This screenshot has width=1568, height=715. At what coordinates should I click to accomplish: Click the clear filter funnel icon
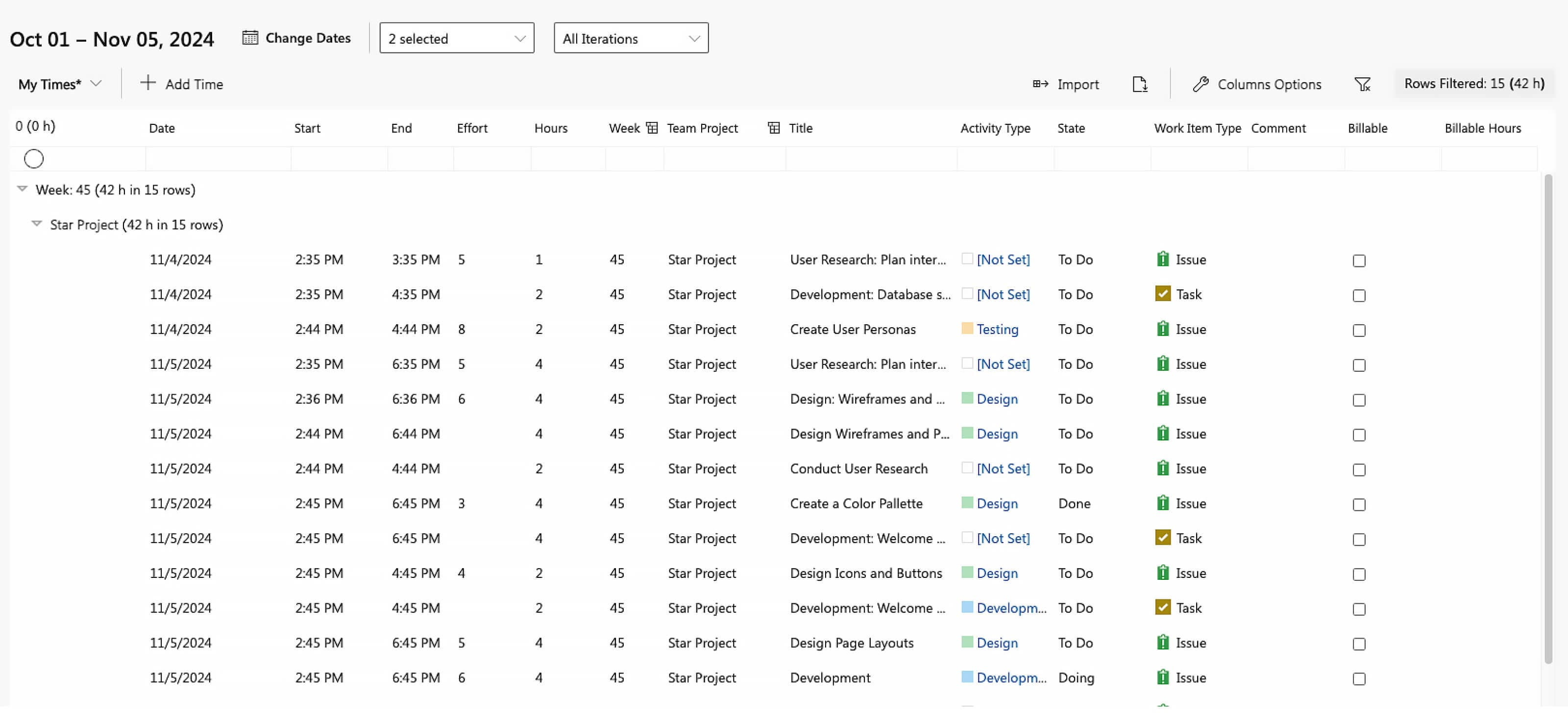tap(1362, 85)
